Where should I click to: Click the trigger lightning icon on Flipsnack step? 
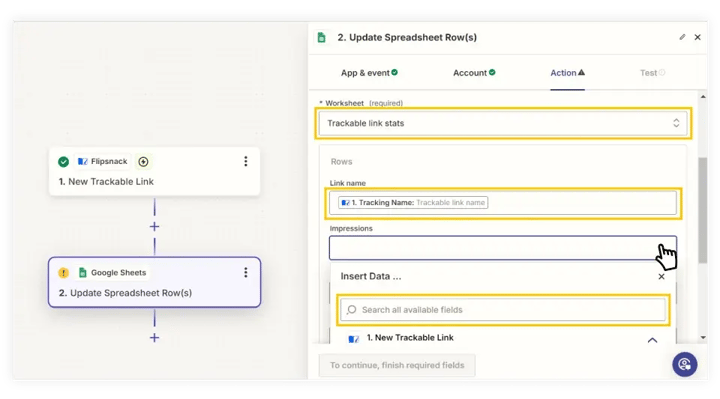point(143,162)
